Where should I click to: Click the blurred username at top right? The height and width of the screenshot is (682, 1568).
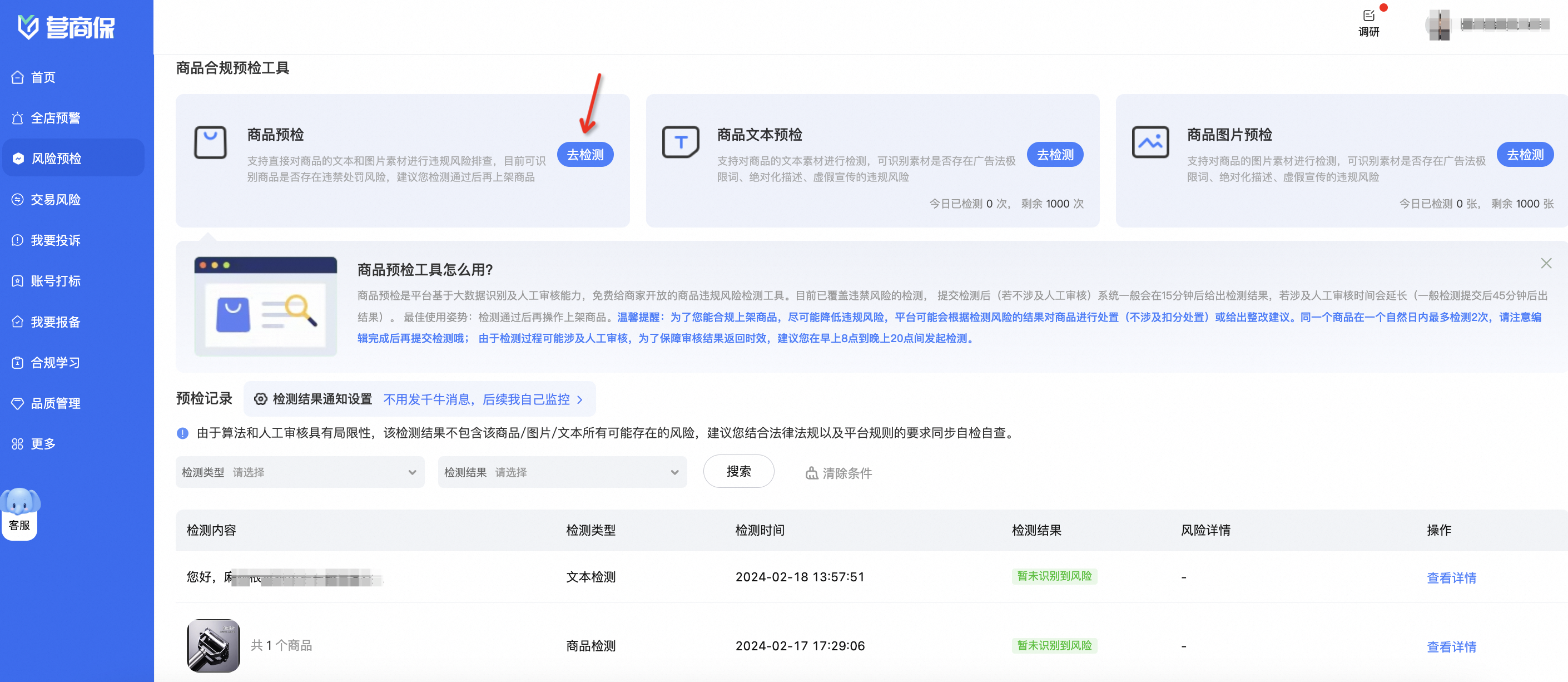[1504, 24]
